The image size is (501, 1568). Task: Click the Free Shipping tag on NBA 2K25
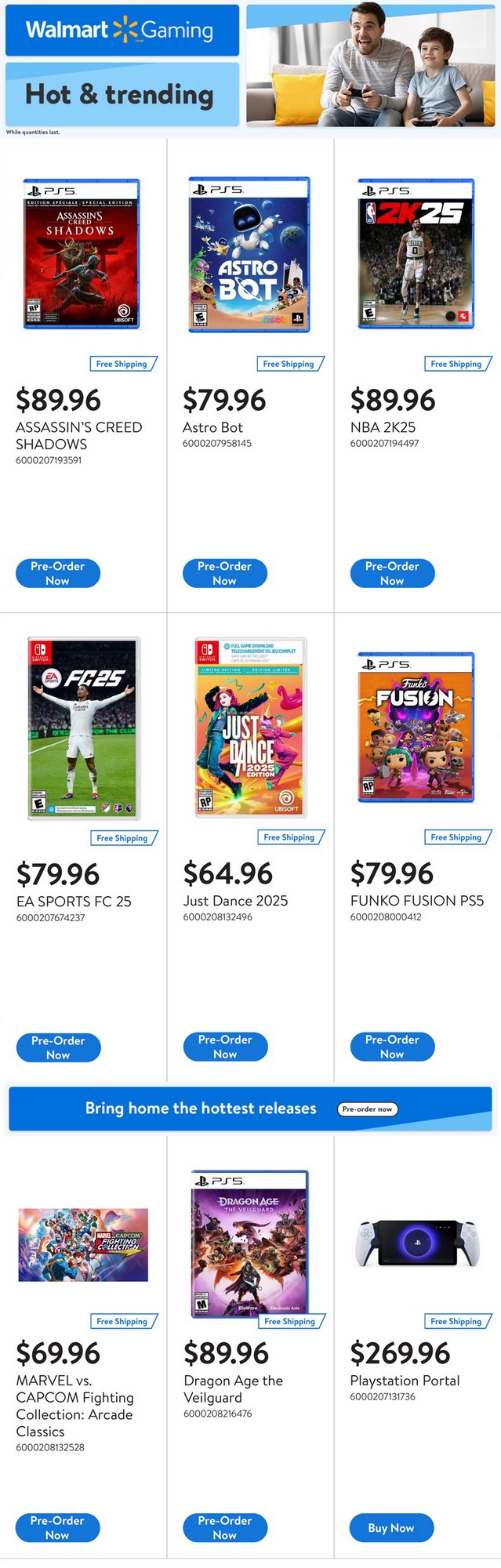456,364
